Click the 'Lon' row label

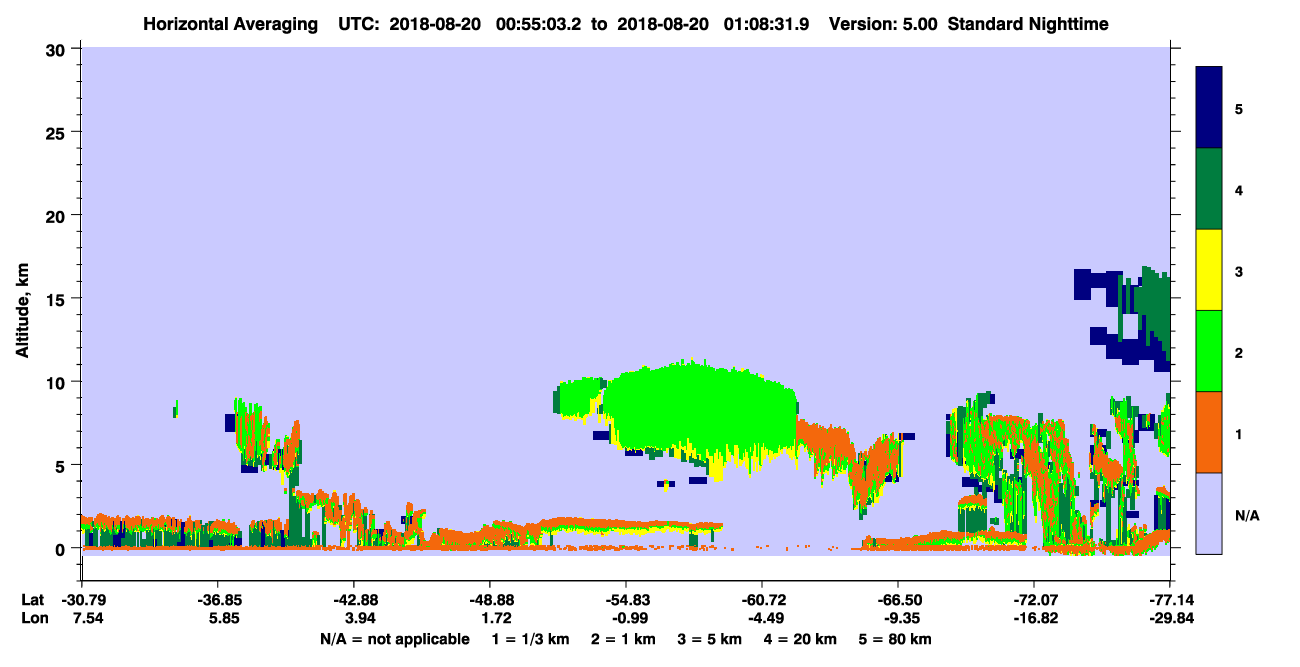coord(33,618)
